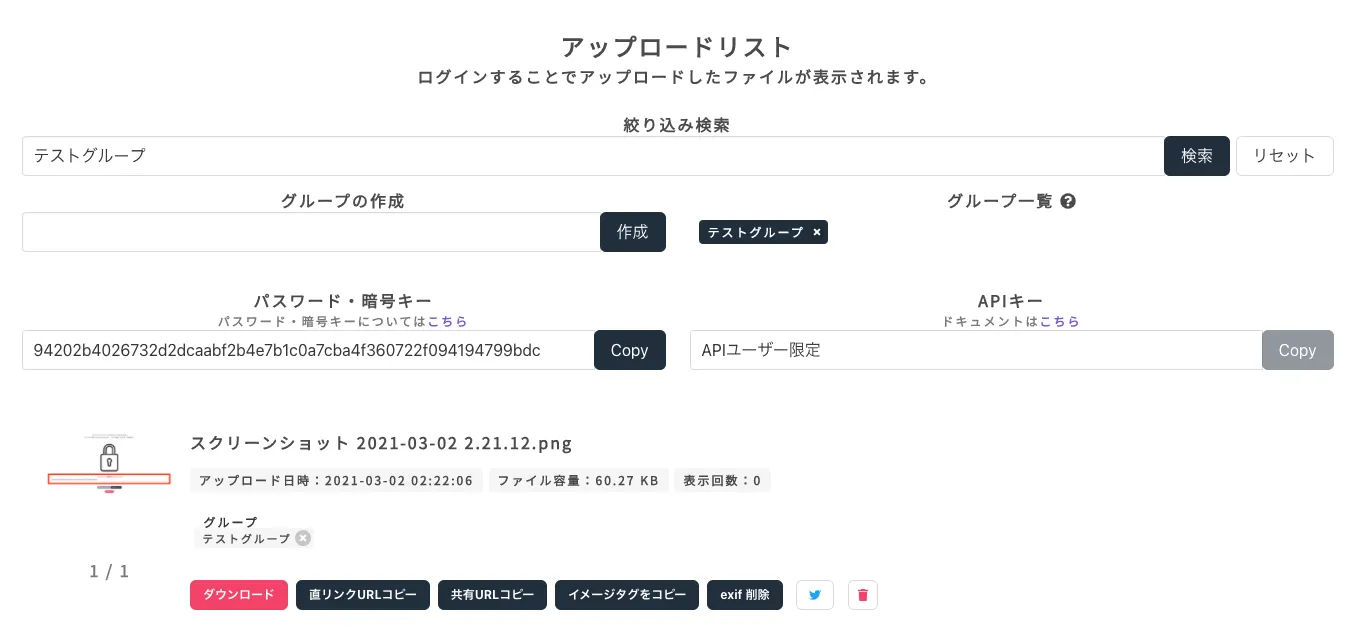
Task: Click the グループの作成 name input field
Action: tap(310, 232)
